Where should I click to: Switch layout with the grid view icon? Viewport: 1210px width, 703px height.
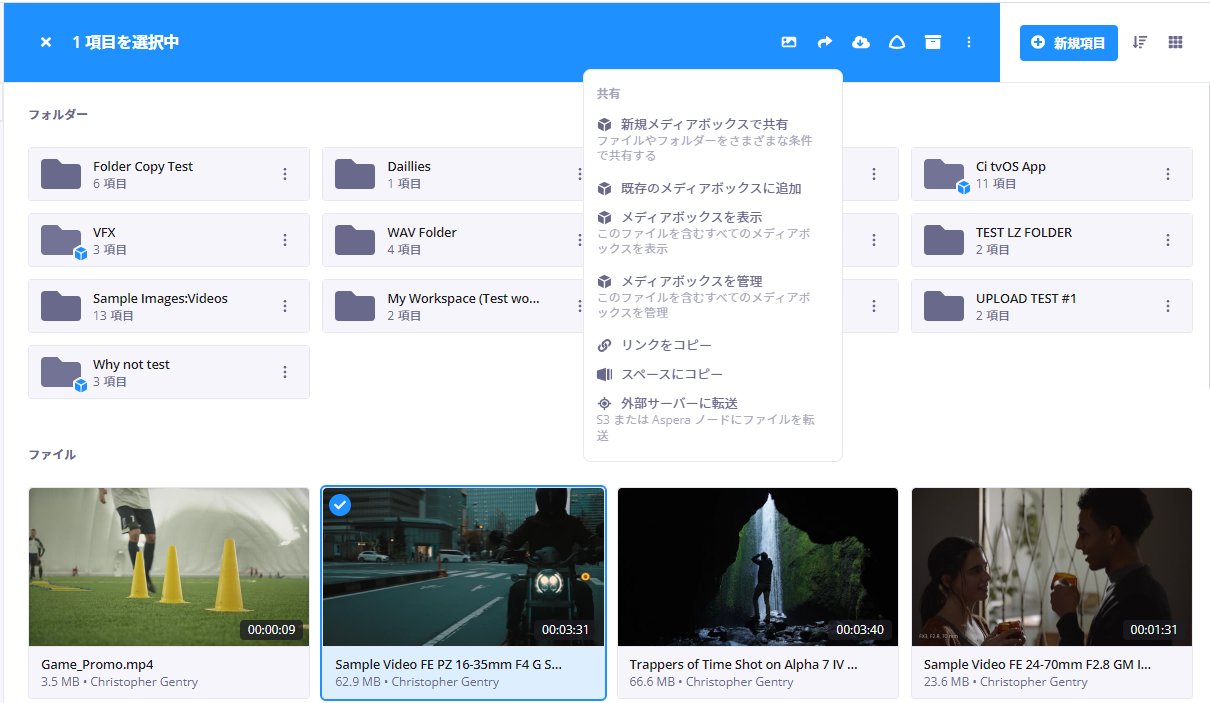[x=1176, y=42]
